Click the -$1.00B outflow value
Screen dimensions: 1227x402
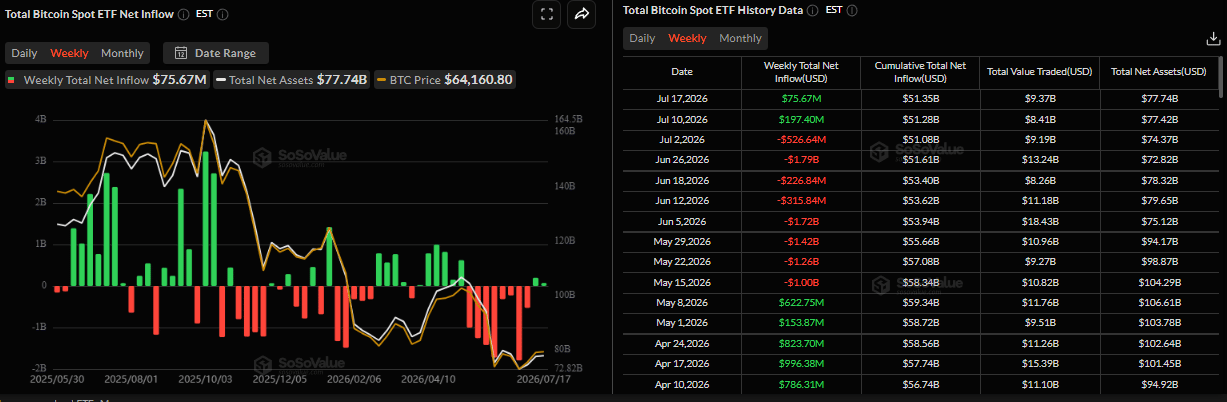pos(800,282)
